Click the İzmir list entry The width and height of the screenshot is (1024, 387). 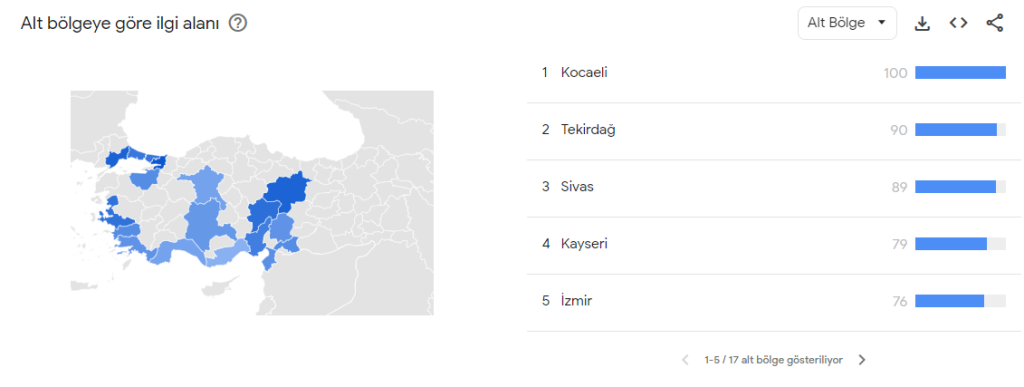pos(773,302)
